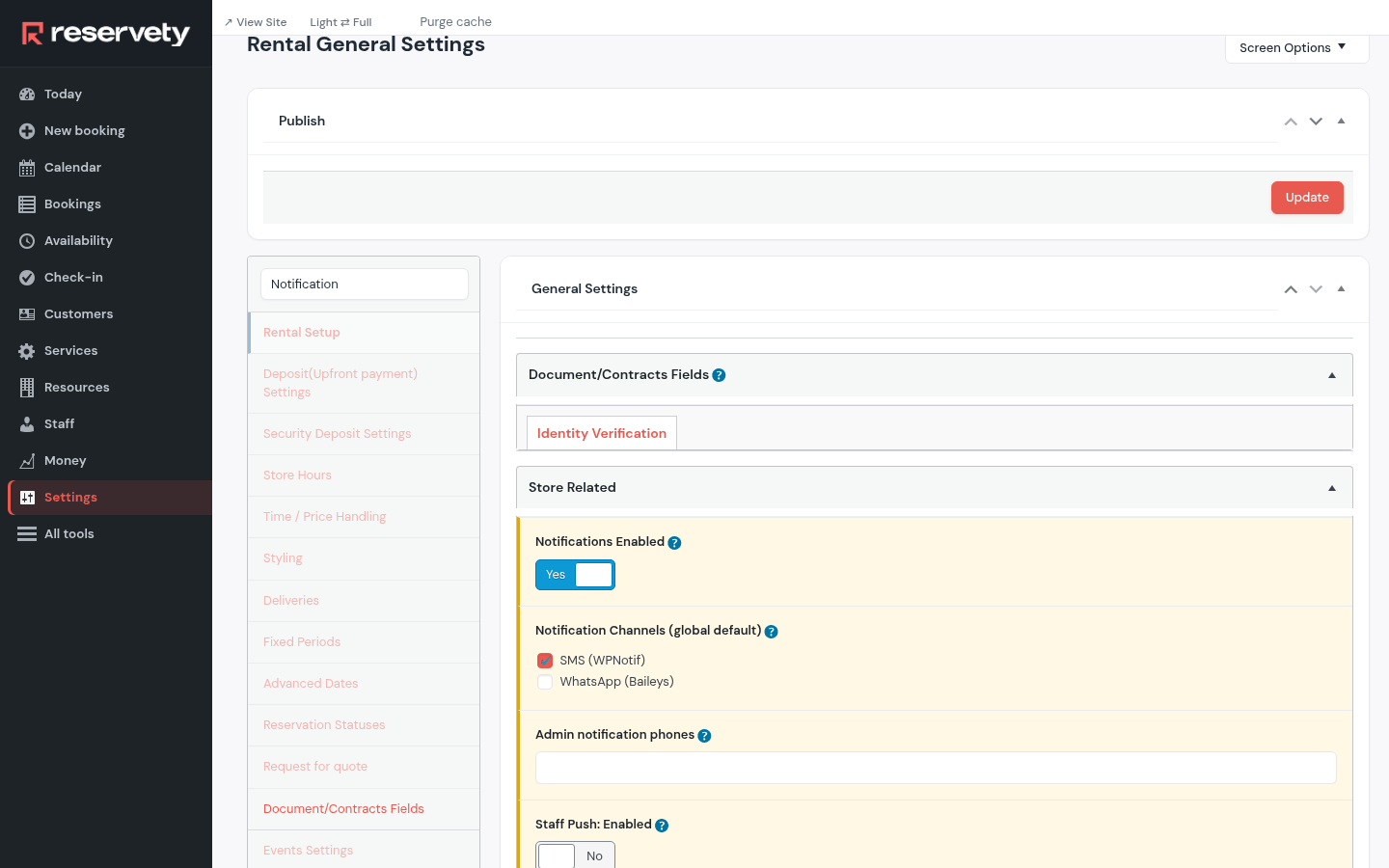Click help icon next to Document/Contracts Fields heading
Image resolution: width=1389 pixels, height=868 pixels.
point(719,375)
